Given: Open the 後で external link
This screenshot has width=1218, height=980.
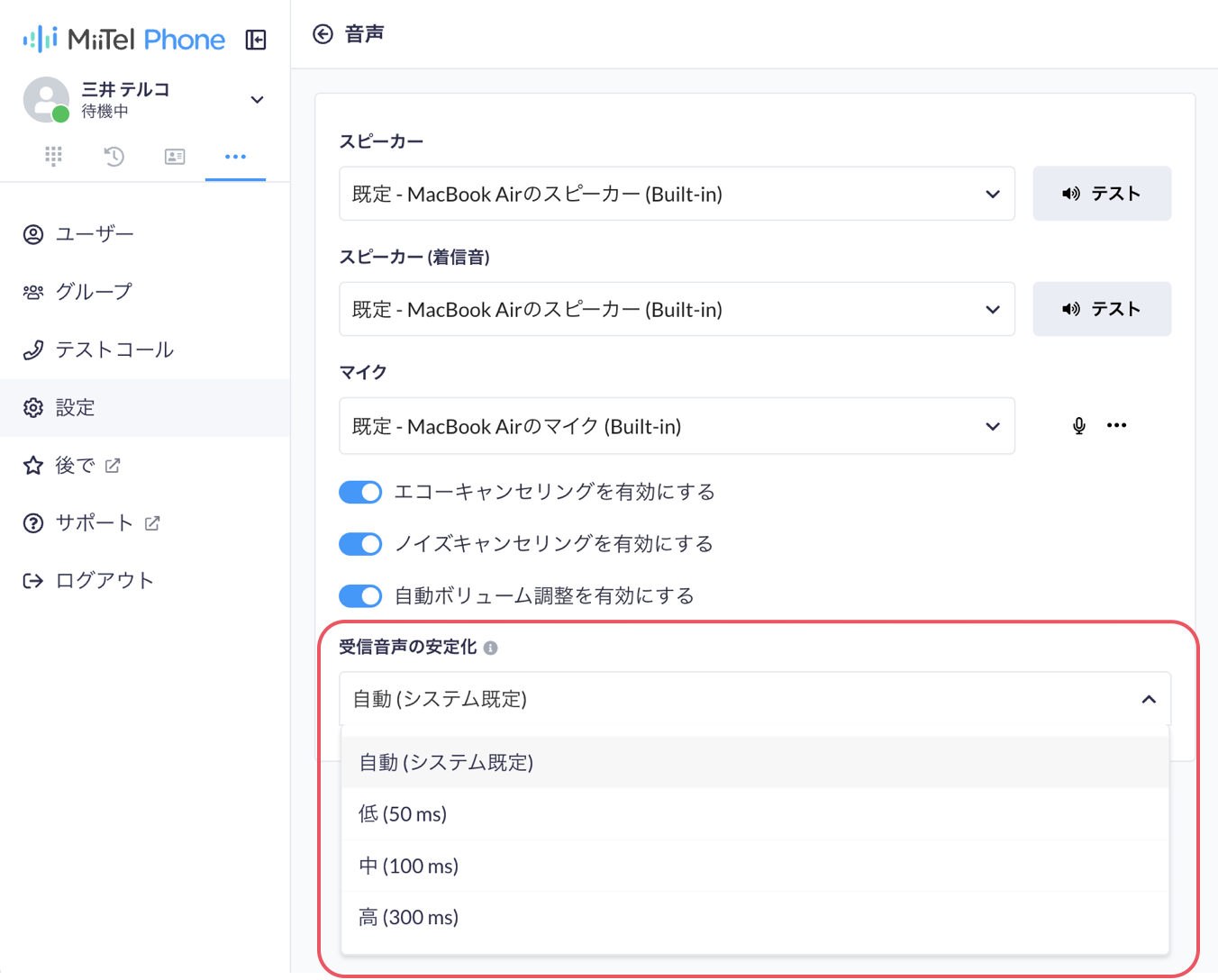Looking at the screenshot, I should (x=145, y=465).
